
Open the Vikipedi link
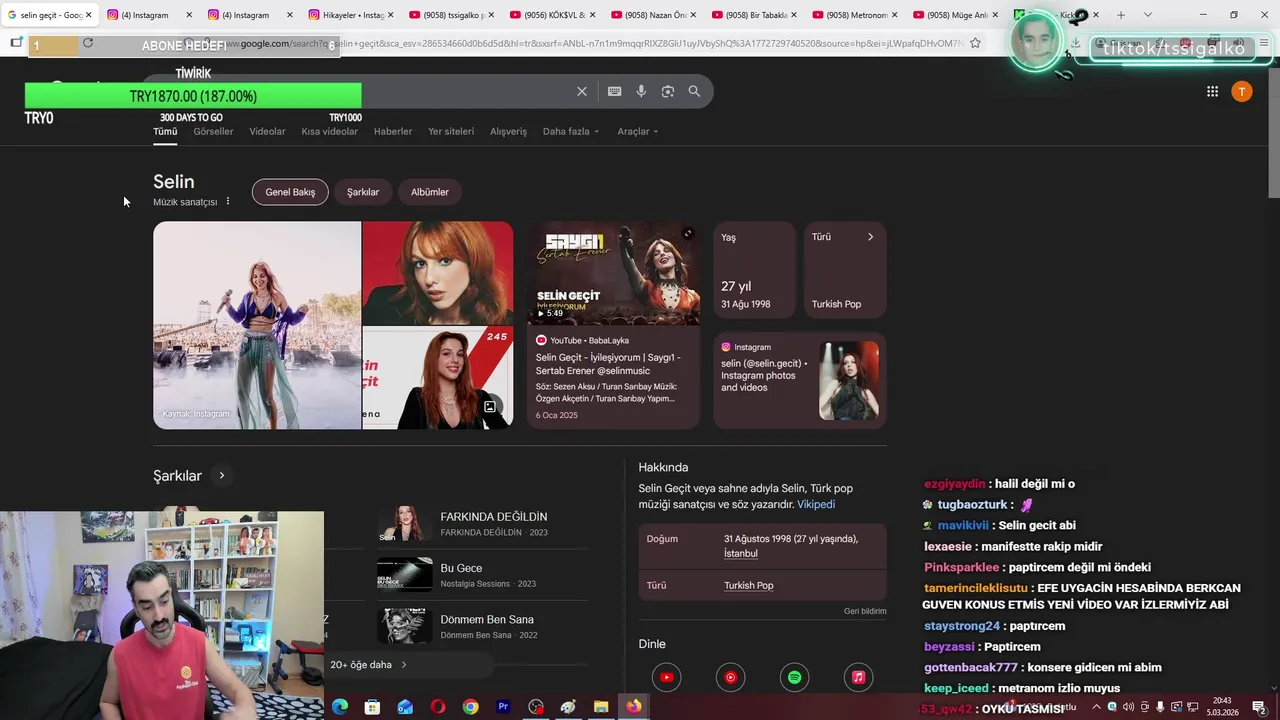click(816, 504)
